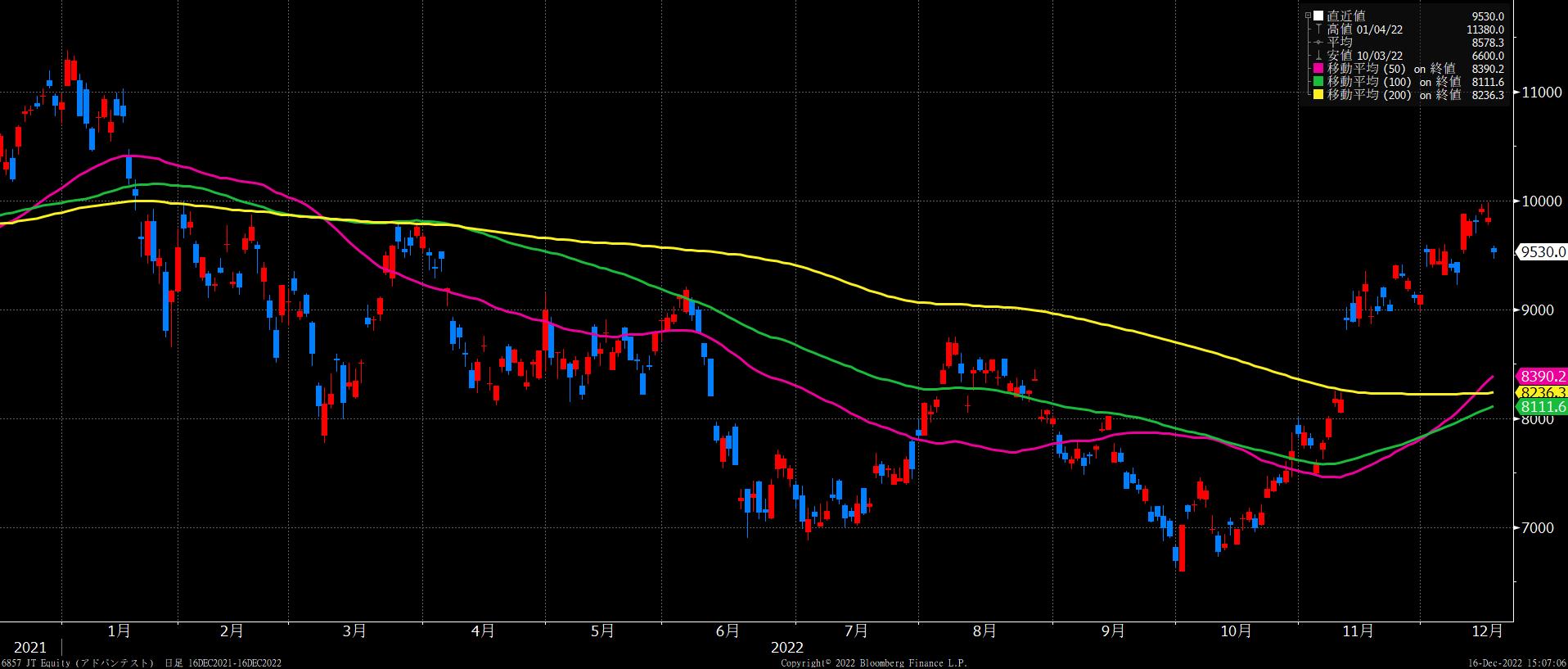
Task: Select the green 100-day moving average swatch
Action: click(x=1318, y=82)
